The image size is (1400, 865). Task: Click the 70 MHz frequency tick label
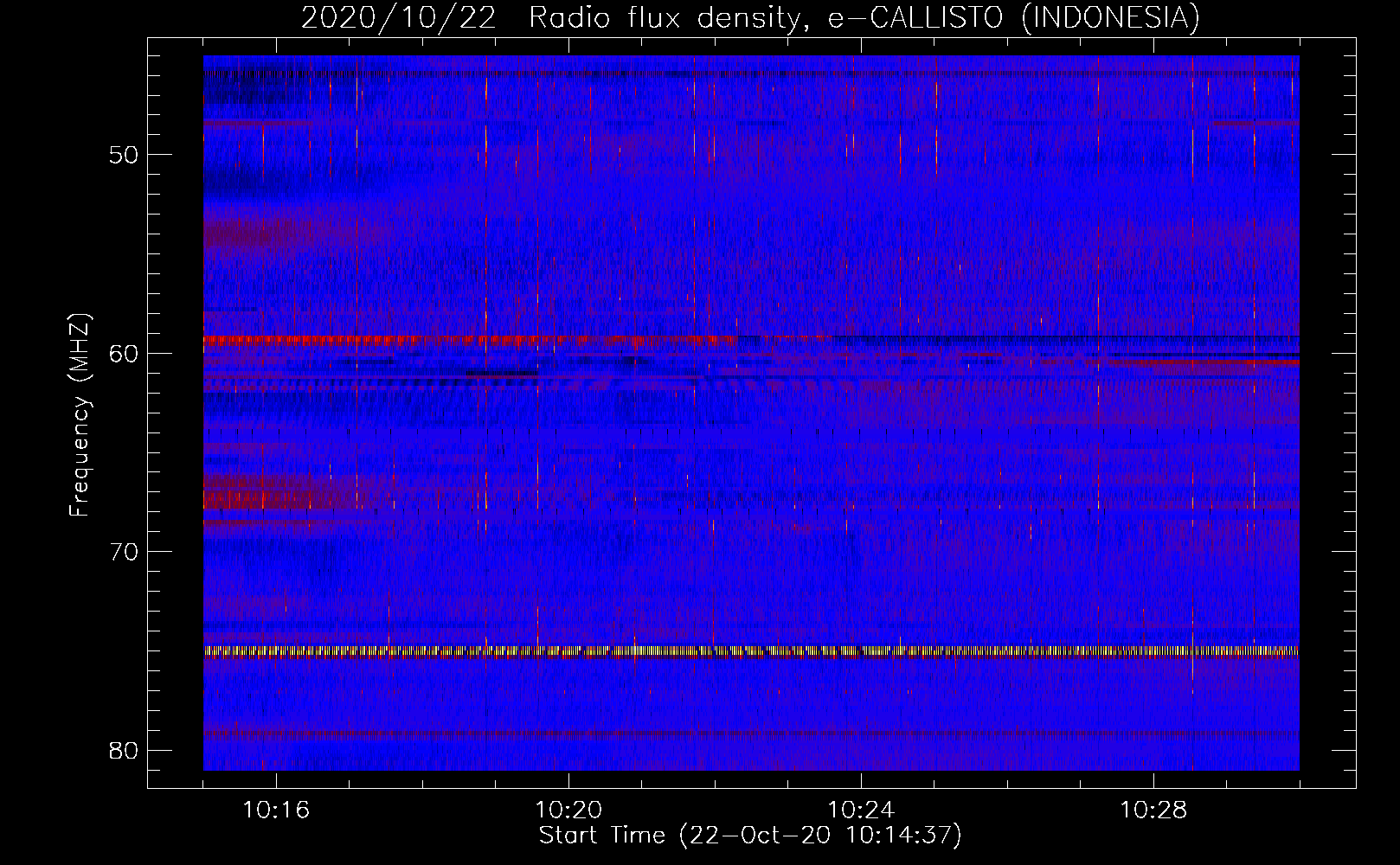coord(124,552)
